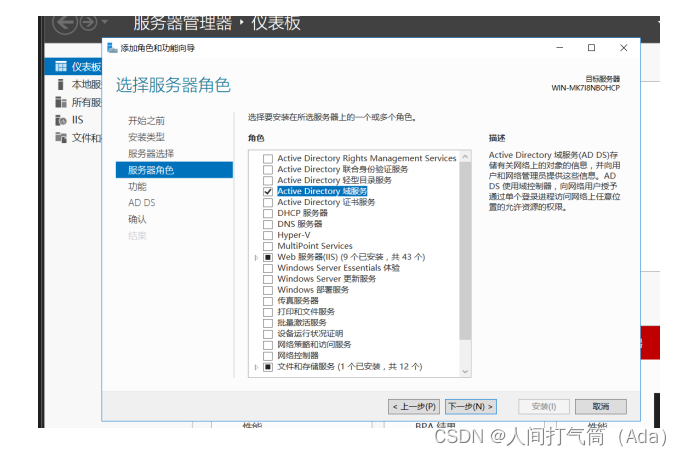682x456 pixels.
Task: Click the all servers icon in the sidebar
Action: [x=60, y=102]
